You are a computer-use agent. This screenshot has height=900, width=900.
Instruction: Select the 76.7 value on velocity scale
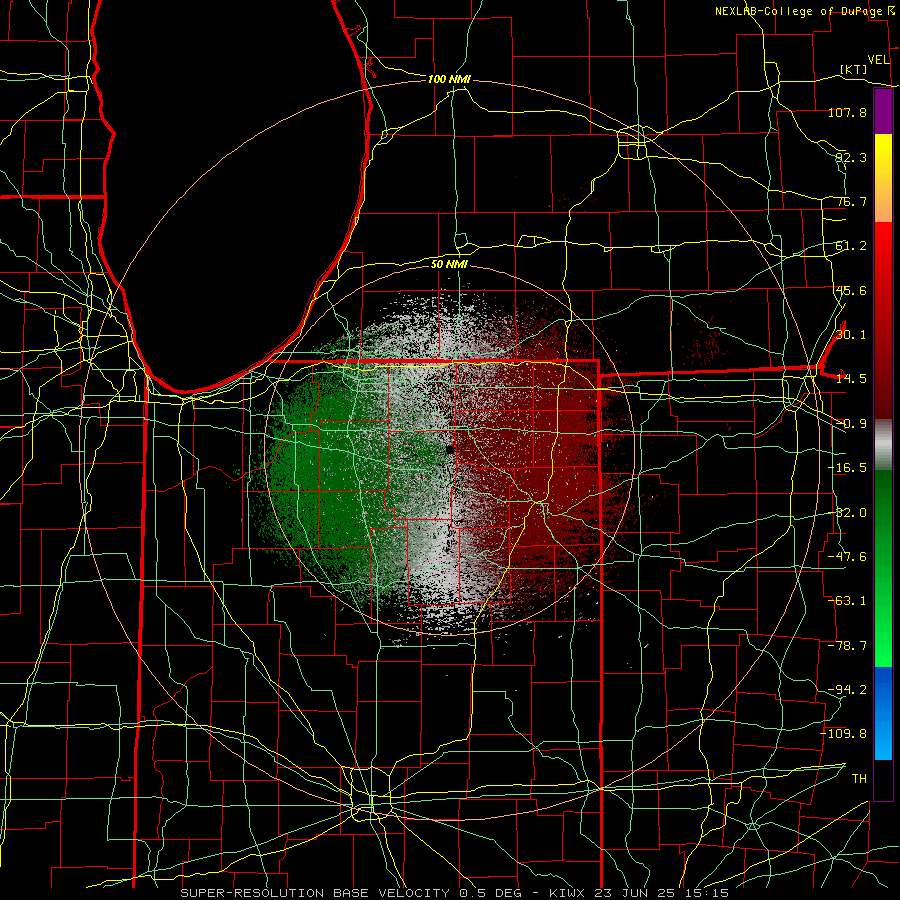pos(851,201)
